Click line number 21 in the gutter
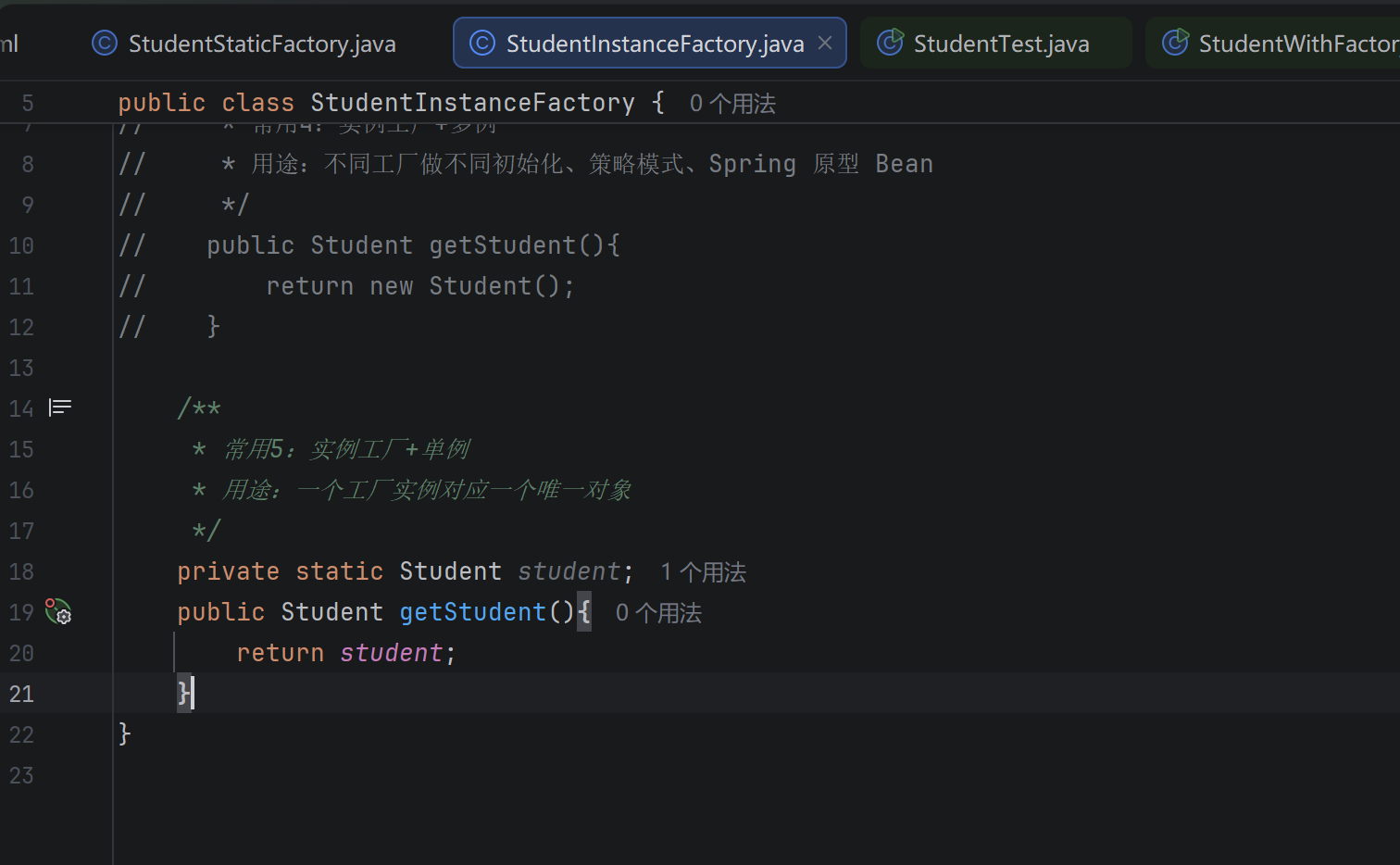 coord(21,694)
